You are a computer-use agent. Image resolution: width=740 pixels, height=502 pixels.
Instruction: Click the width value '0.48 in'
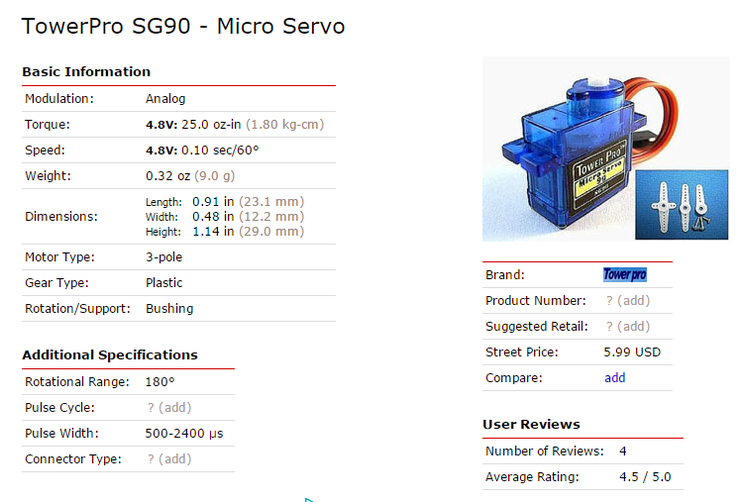tap(213, 217)
